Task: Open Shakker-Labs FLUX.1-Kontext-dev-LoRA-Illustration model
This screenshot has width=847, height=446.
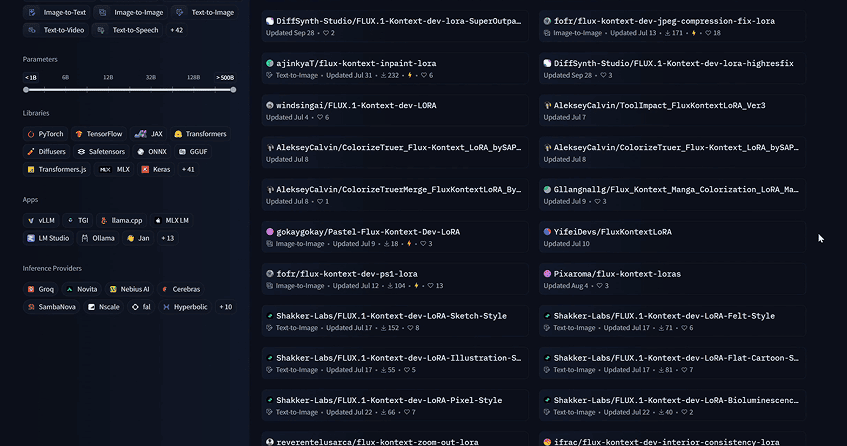Action: click(395, 363)
